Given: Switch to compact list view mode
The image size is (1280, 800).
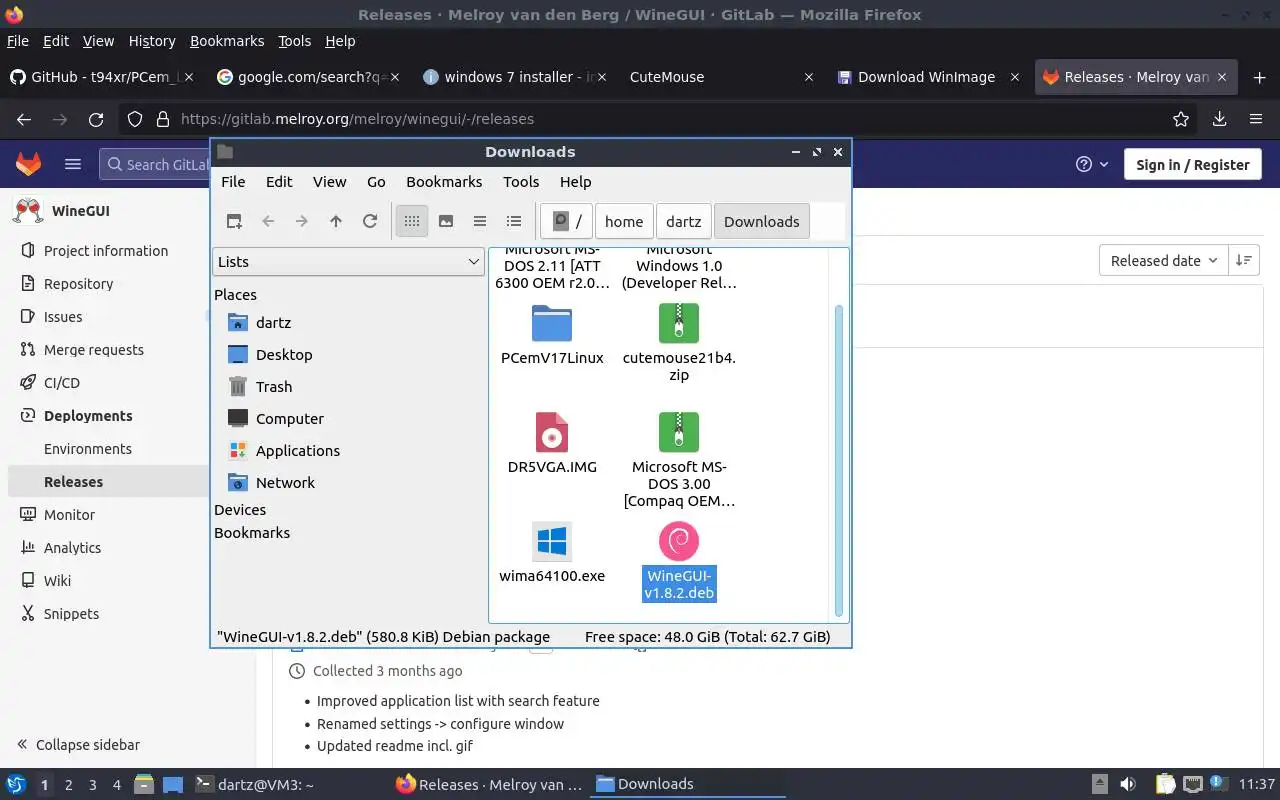Looking at the screenshot, I should point(480,222).
